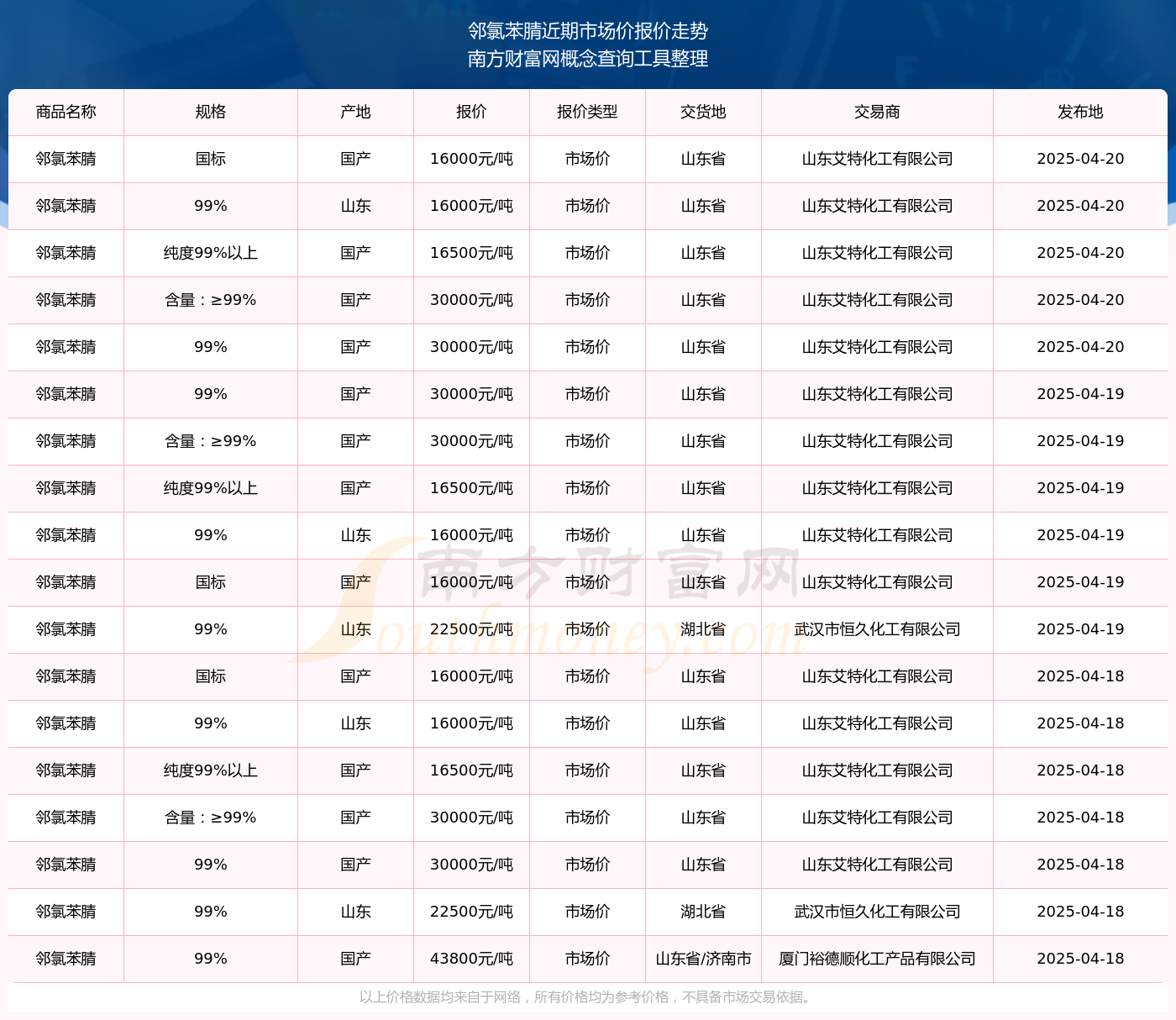Click date 2025-04-18 in the 43800元/吨 row

tap(1081, 959)
